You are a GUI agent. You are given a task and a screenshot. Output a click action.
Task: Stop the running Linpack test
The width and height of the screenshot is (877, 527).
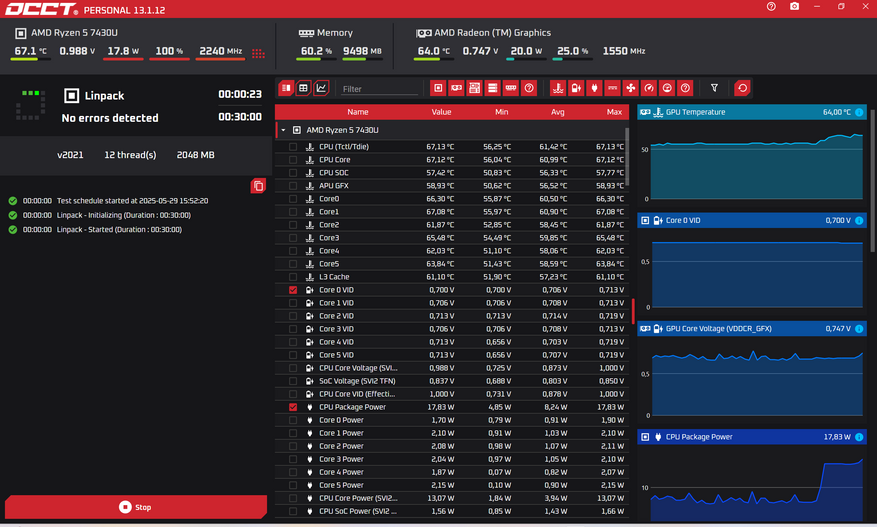135,507
